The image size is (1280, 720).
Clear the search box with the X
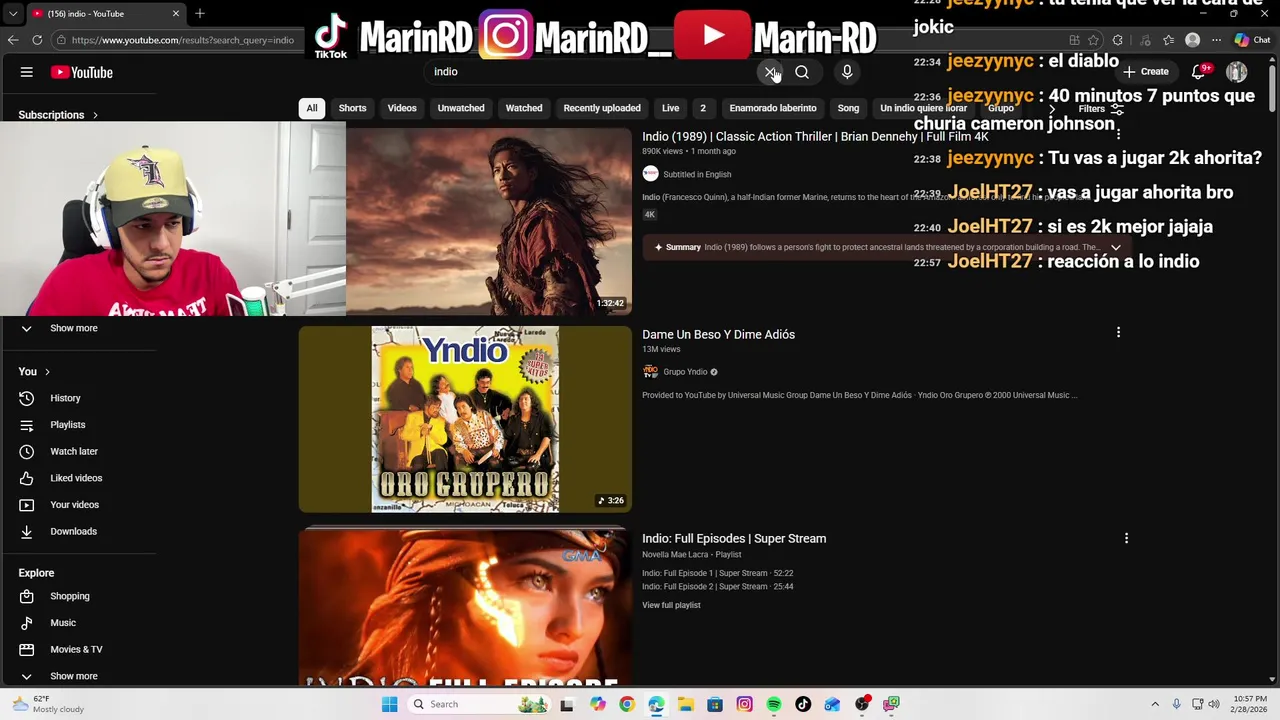pyautogui.click(x=770, y=72)
